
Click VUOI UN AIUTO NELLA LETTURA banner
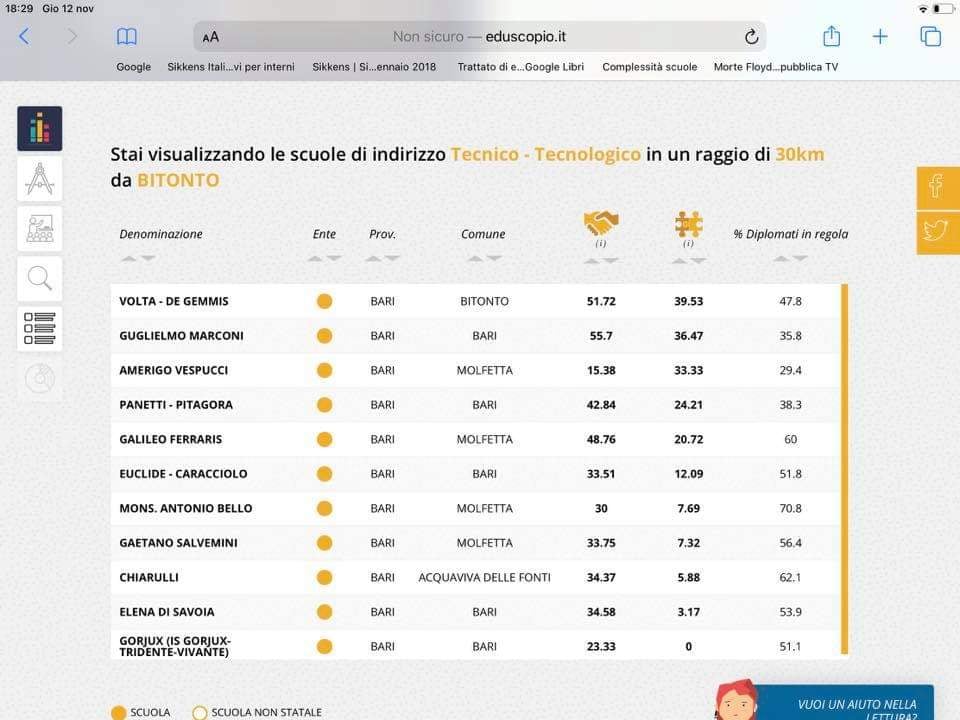pyautogui.click(x=845, y=703)
